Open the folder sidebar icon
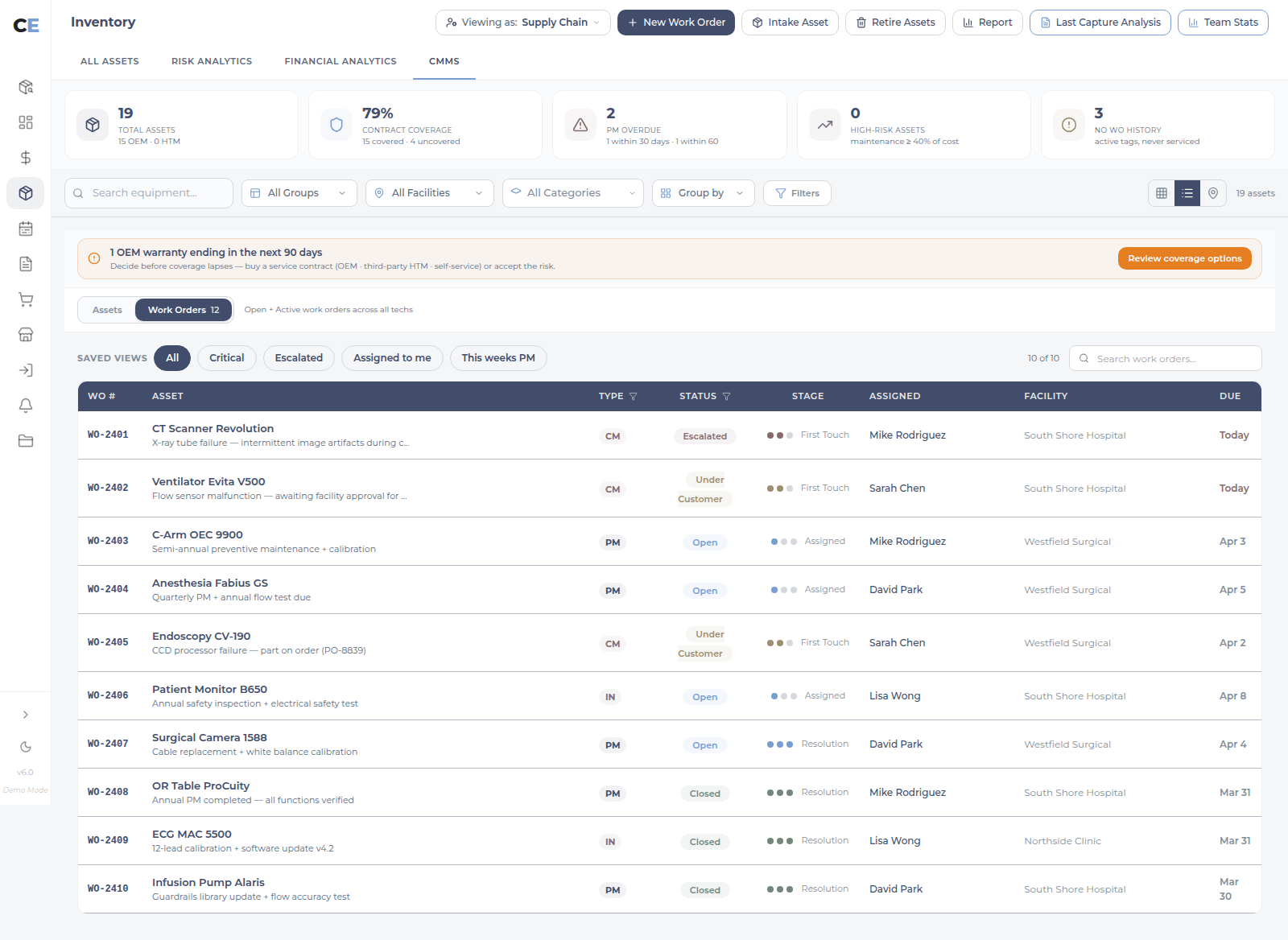Screen dimensions: 1288x940 coord(26,441)
